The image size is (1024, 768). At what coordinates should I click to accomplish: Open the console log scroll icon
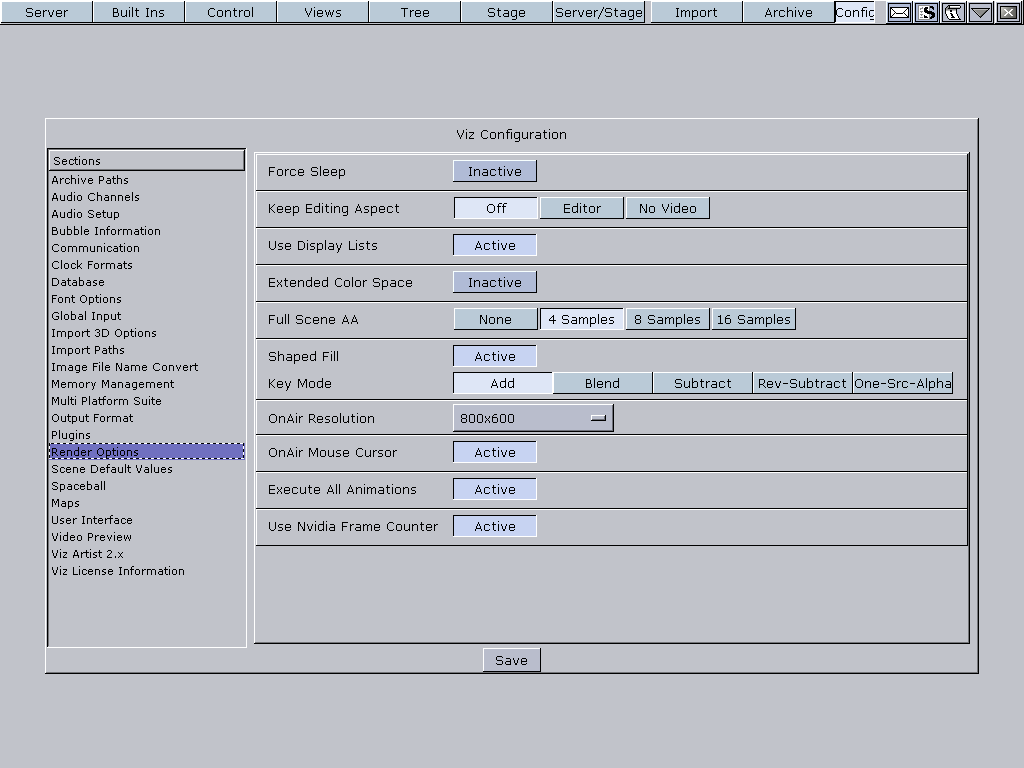[x=952, y=12]
